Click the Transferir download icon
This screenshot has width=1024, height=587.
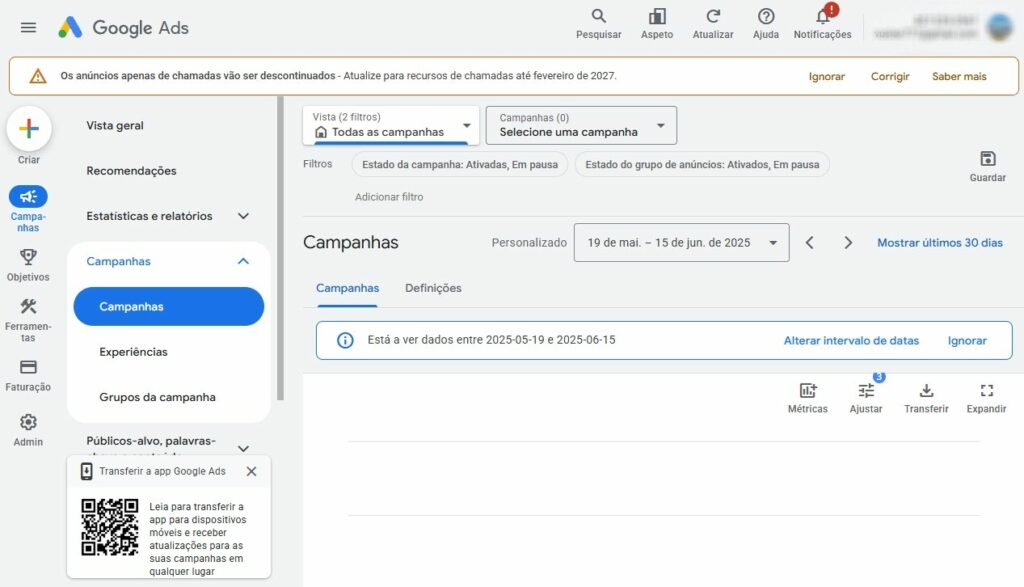926,391
